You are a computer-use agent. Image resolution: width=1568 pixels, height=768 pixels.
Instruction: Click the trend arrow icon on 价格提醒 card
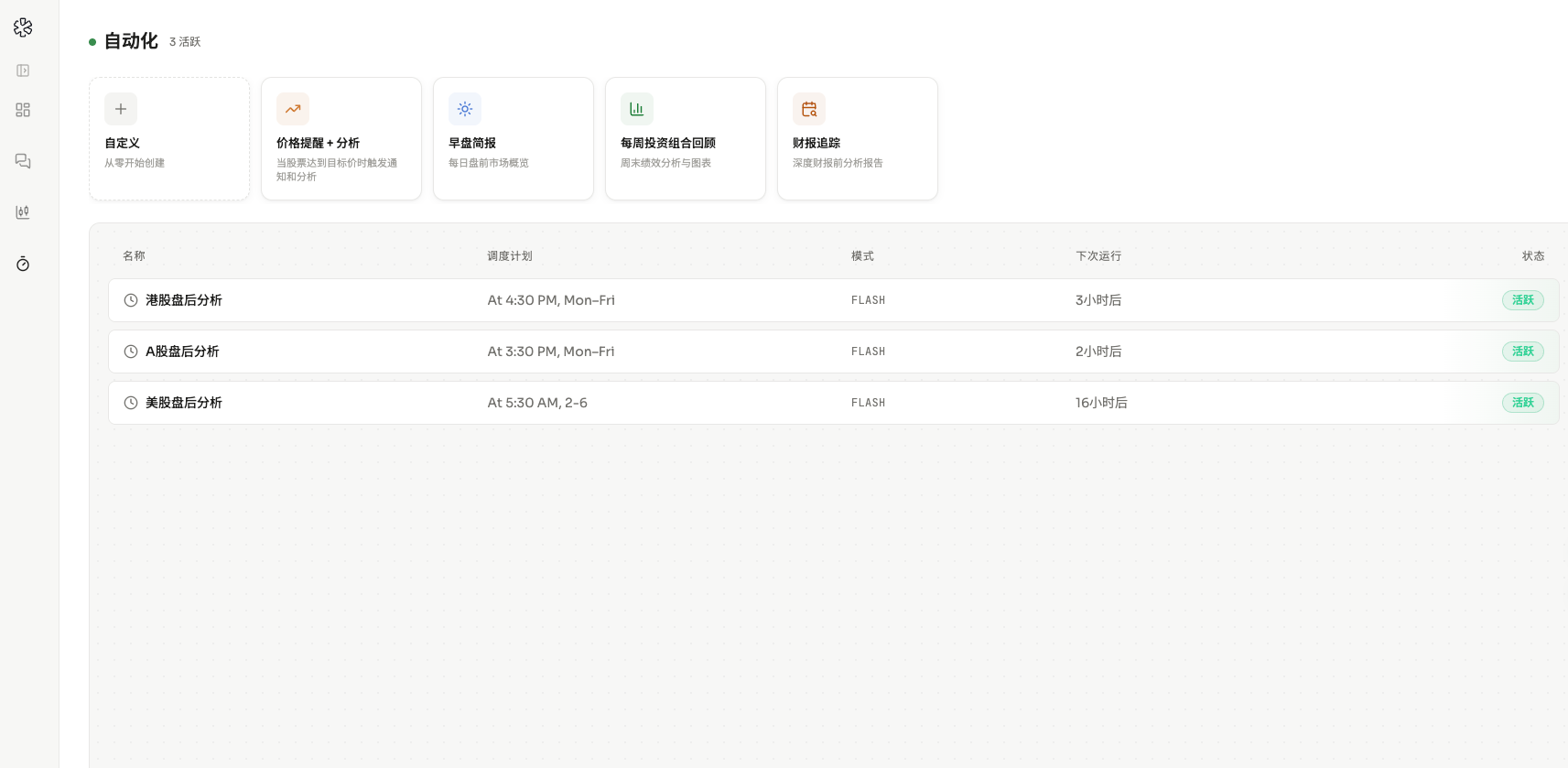293,109
